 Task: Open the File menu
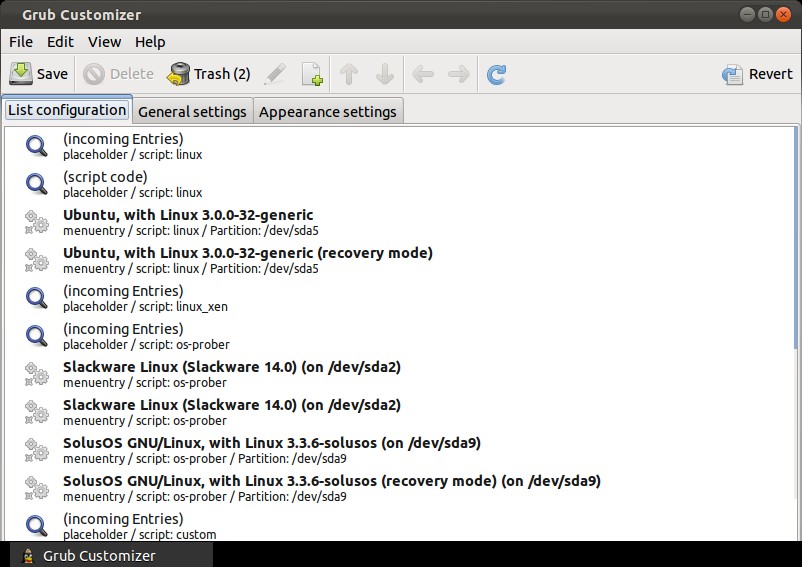pyautogui.click(x=21, y=42)
